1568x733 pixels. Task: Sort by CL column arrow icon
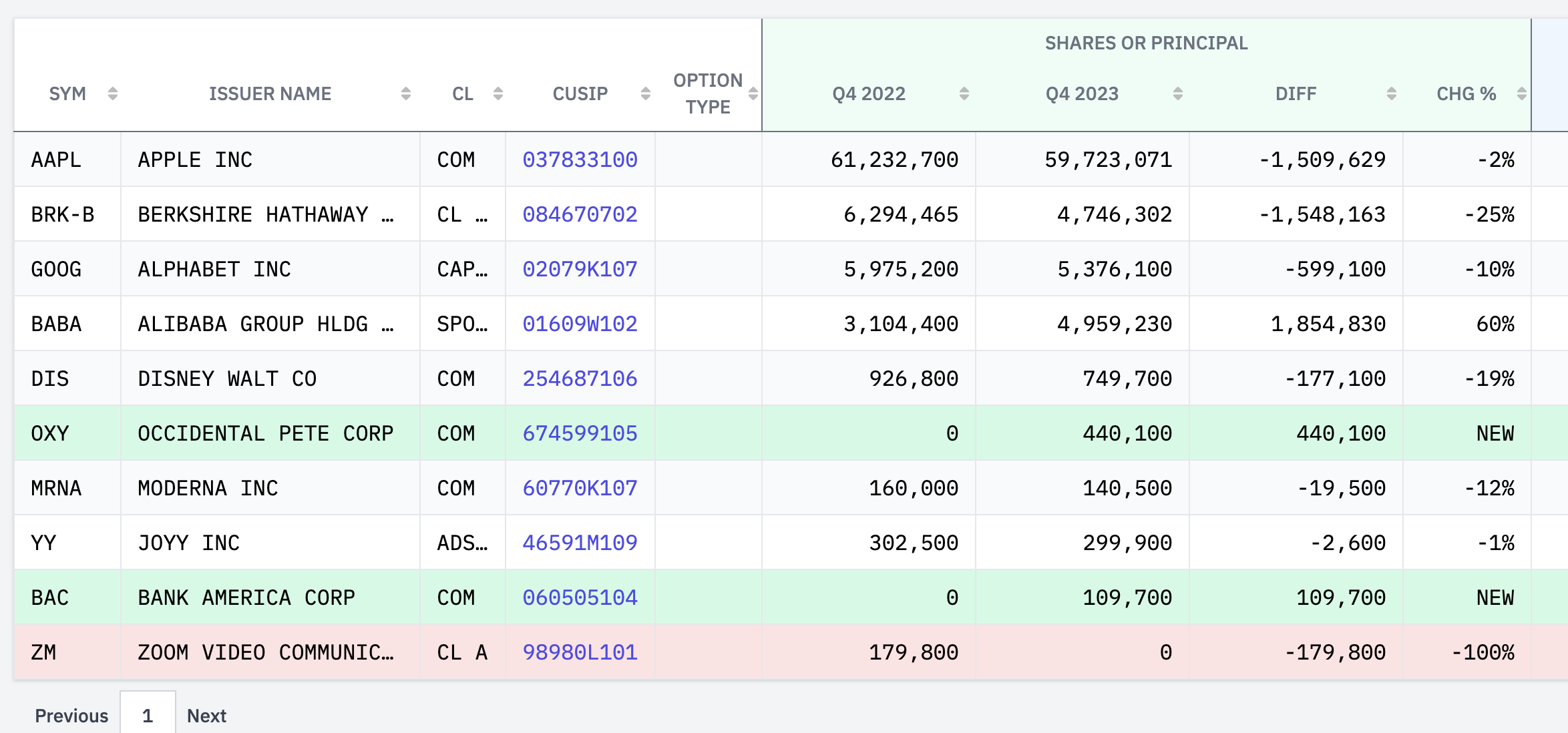pos(498,93)
